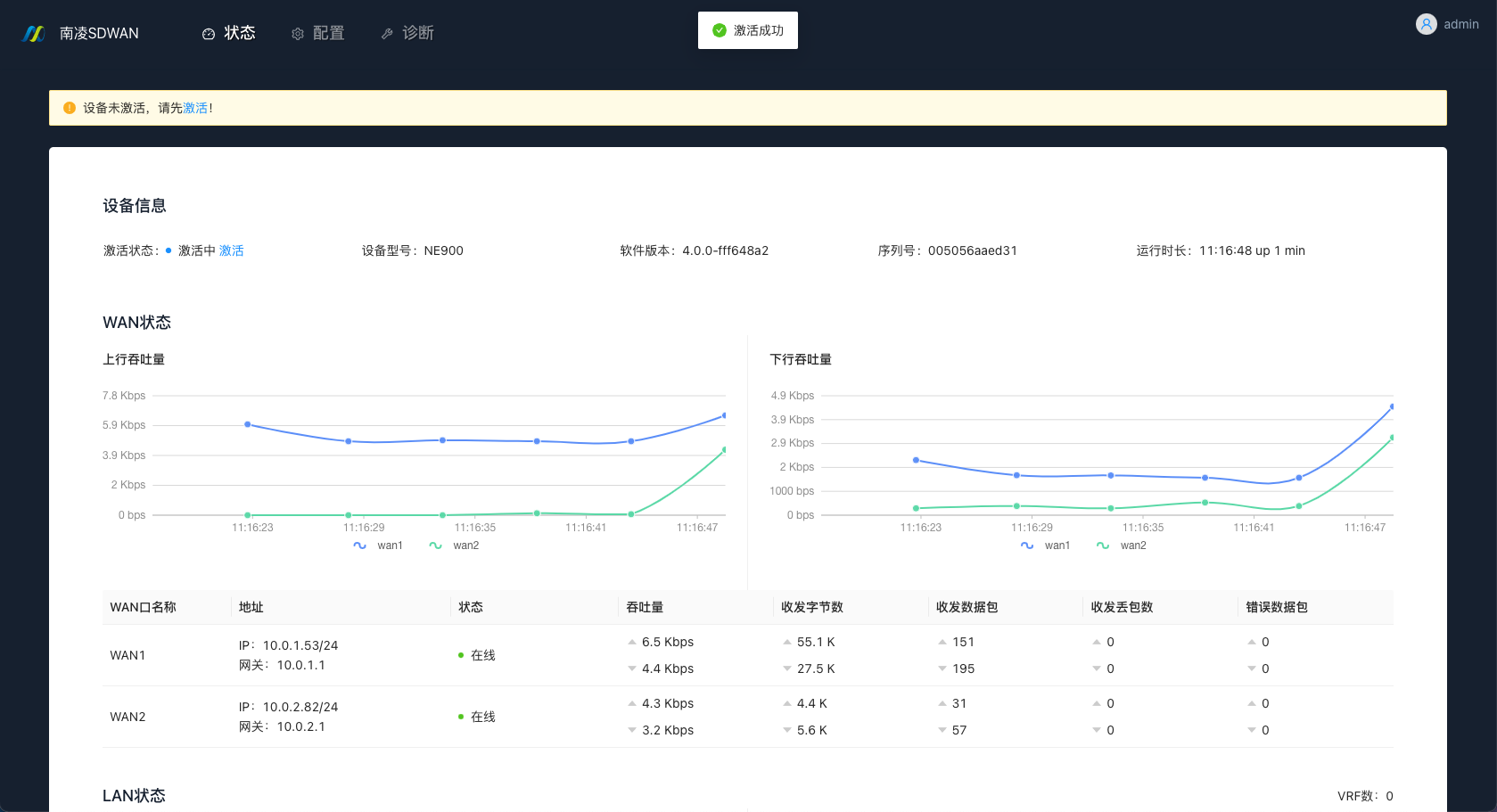Click the 南凌SDWAN logo icon
The width and height of the screenshot is (1497, 812).
[34, 34]
